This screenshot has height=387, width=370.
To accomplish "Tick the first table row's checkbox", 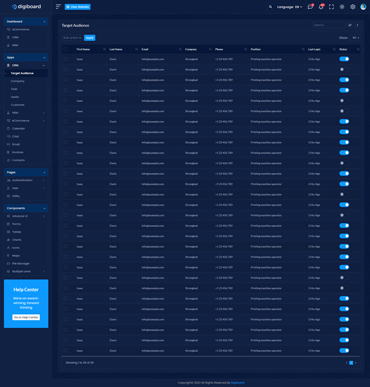I will pyautogui.click(x=65, y=59).
